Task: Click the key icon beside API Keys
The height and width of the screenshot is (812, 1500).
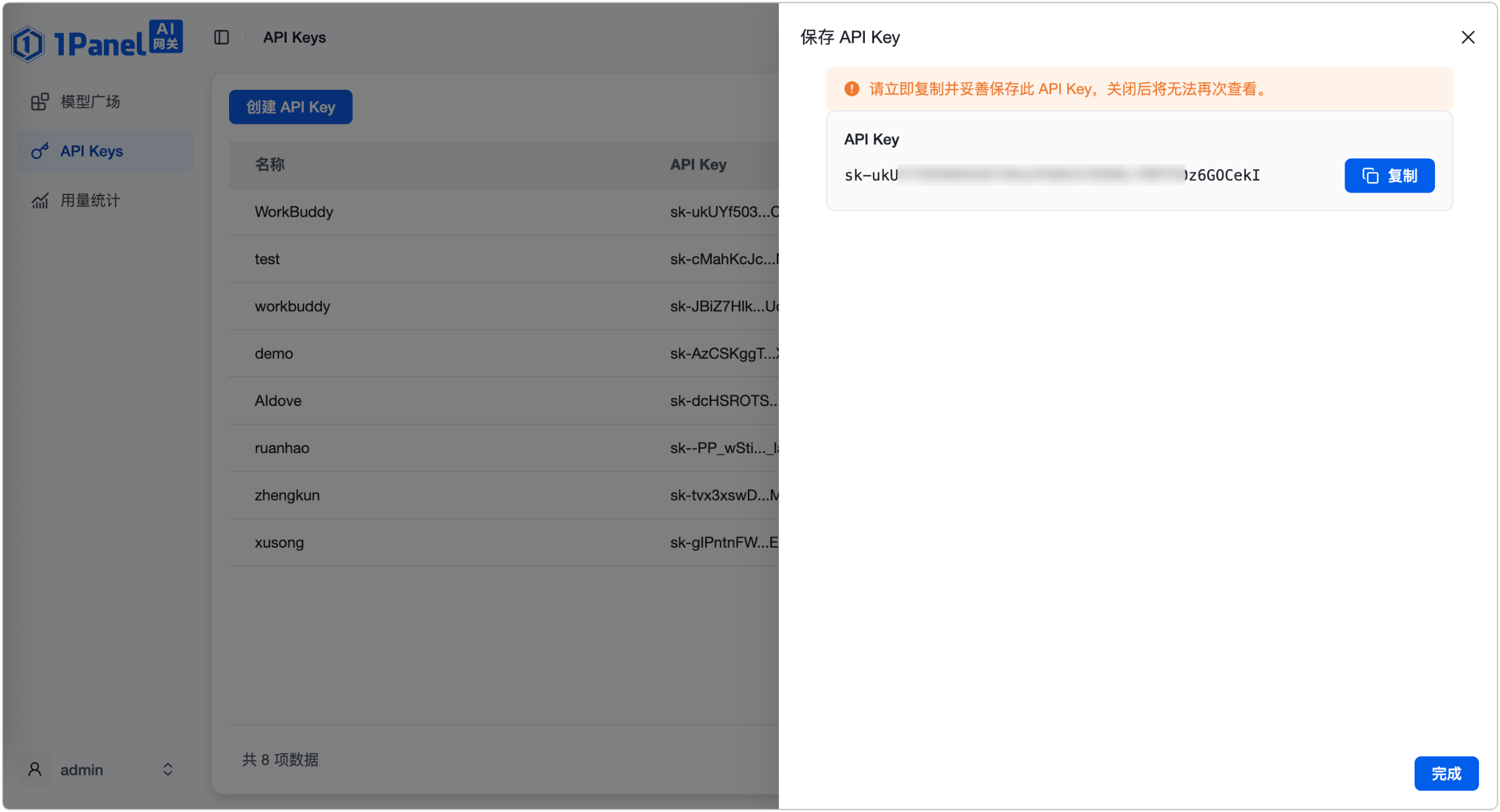Action: (40, 151)
